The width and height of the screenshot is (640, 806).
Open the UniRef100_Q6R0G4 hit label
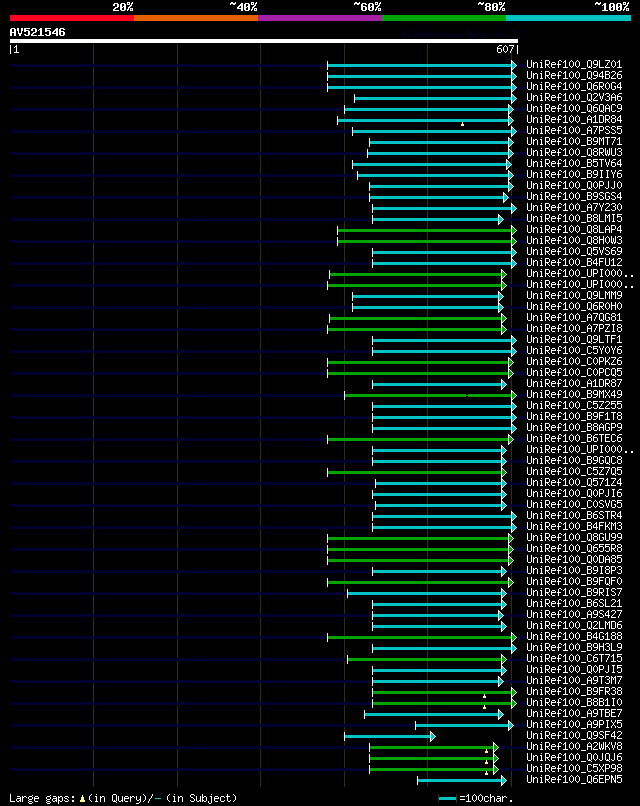tap(574, 86)
